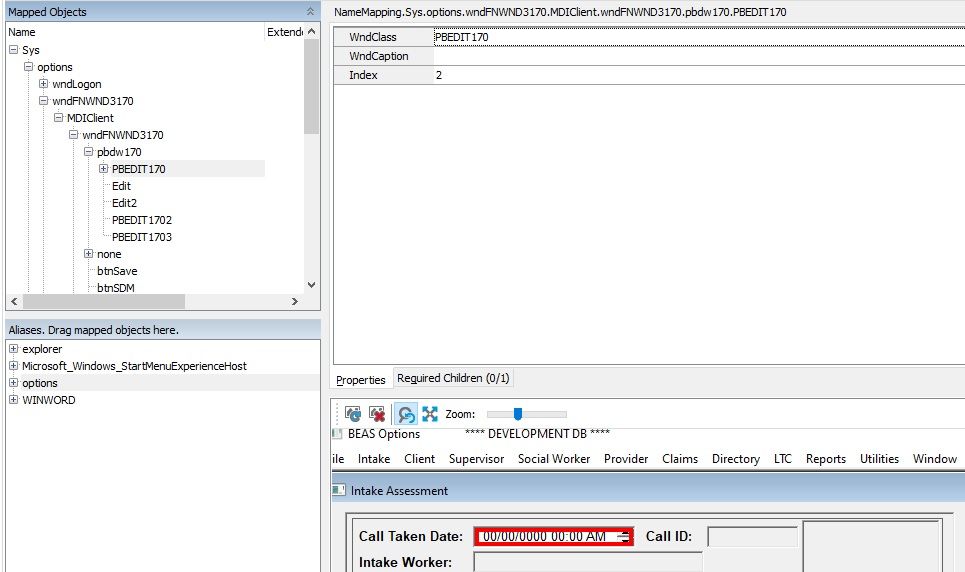Click the Call Taken Date field
Screen dimensions: 965x572
coord(544,537)
